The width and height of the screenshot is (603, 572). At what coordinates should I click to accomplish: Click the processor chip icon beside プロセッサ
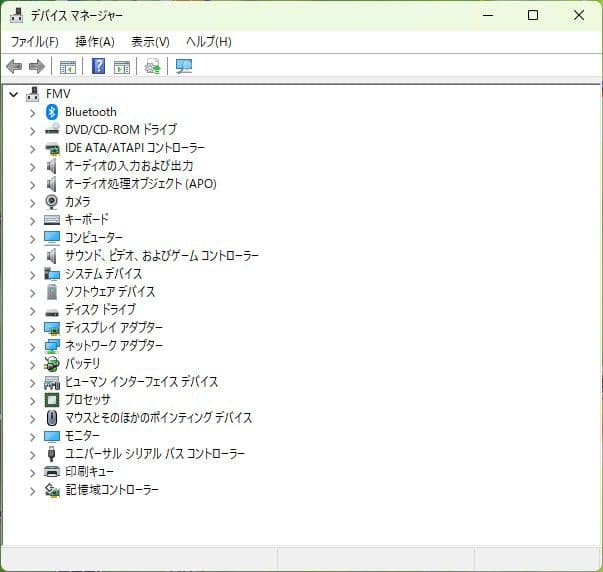click(x=52, y=400)
